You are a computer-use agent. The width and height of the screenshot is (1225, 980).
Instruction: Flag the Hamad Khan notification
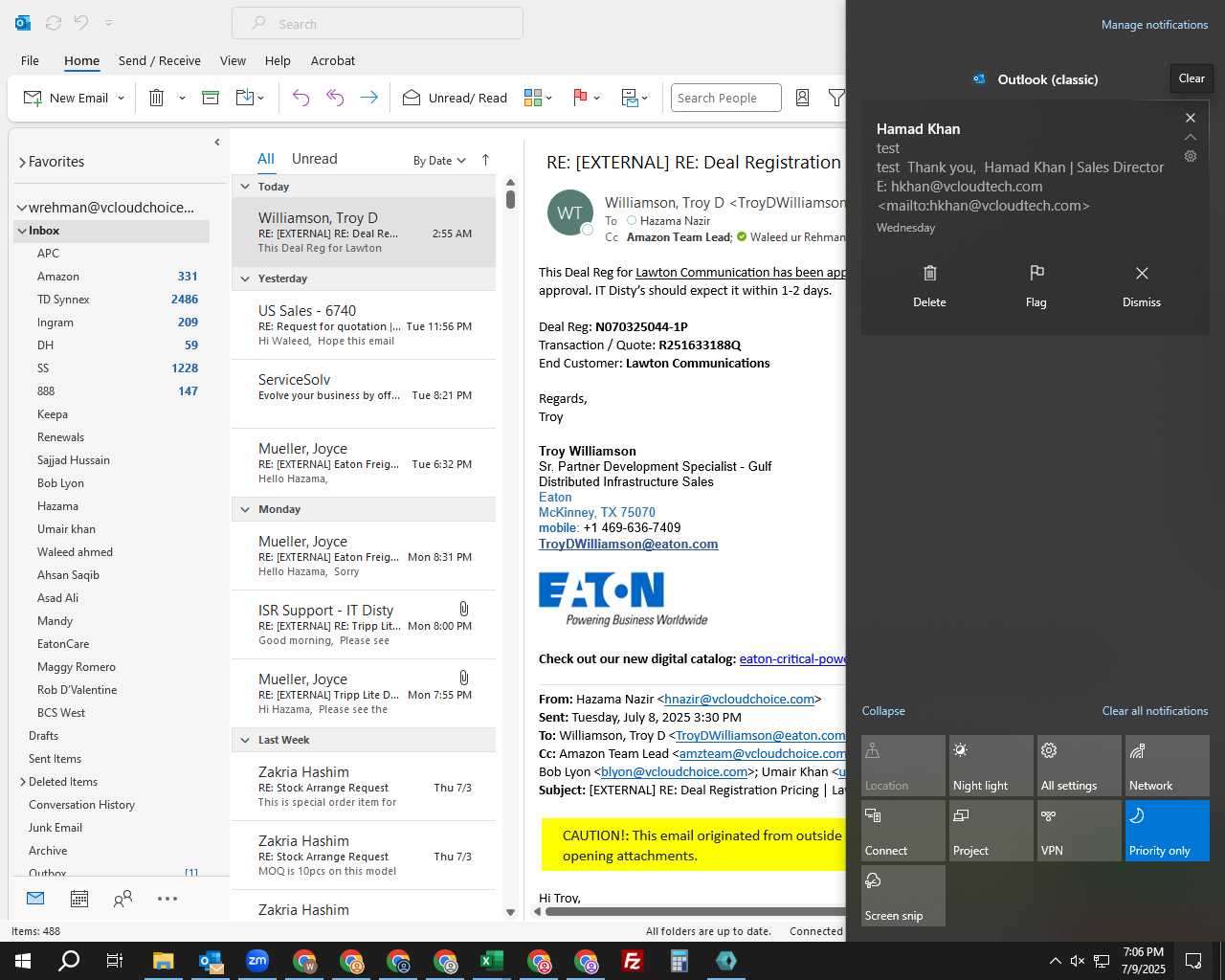click(x=1036, y=286)
